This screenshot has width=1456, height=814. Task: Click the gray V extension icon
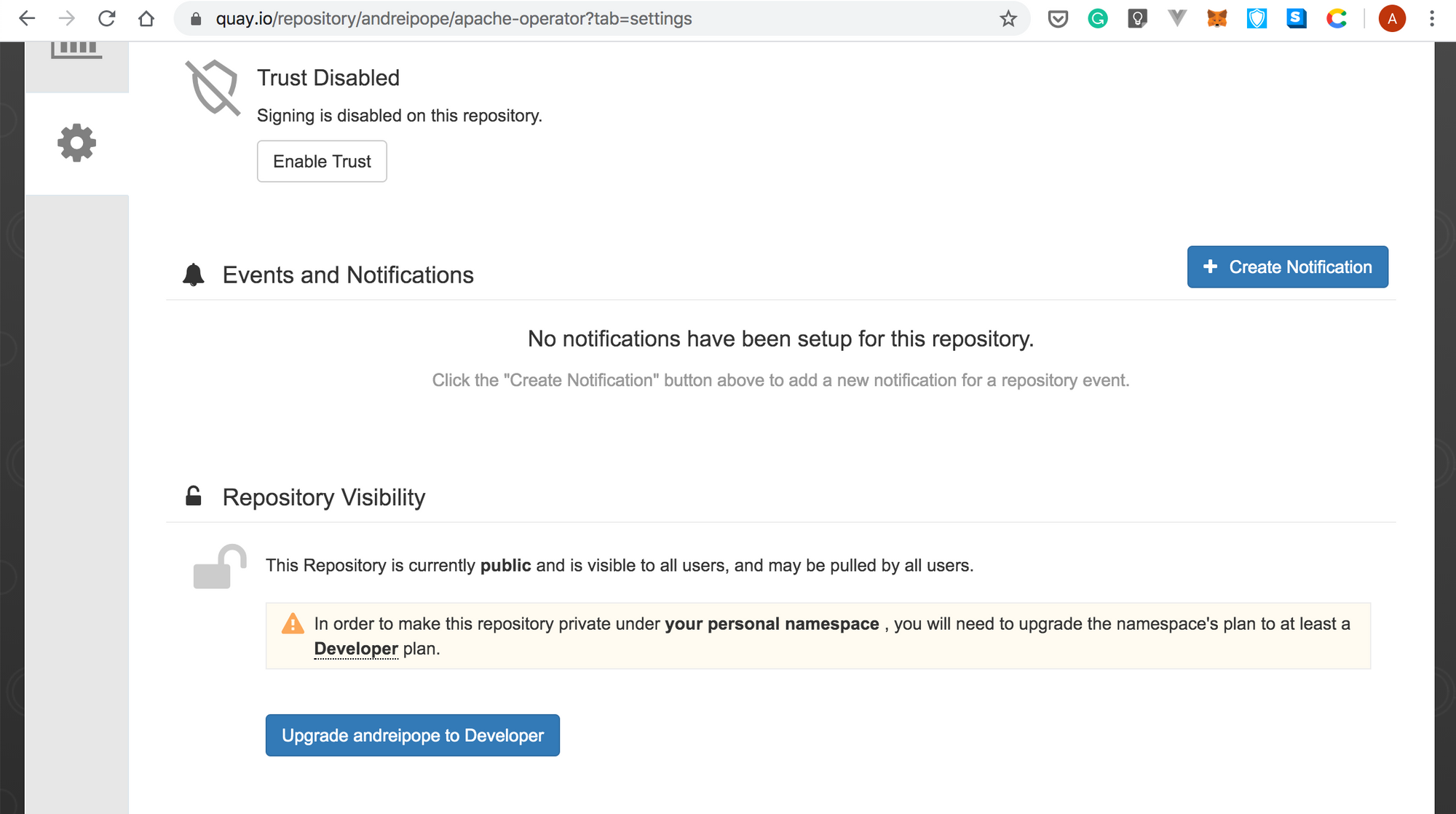coord(1177,19)
